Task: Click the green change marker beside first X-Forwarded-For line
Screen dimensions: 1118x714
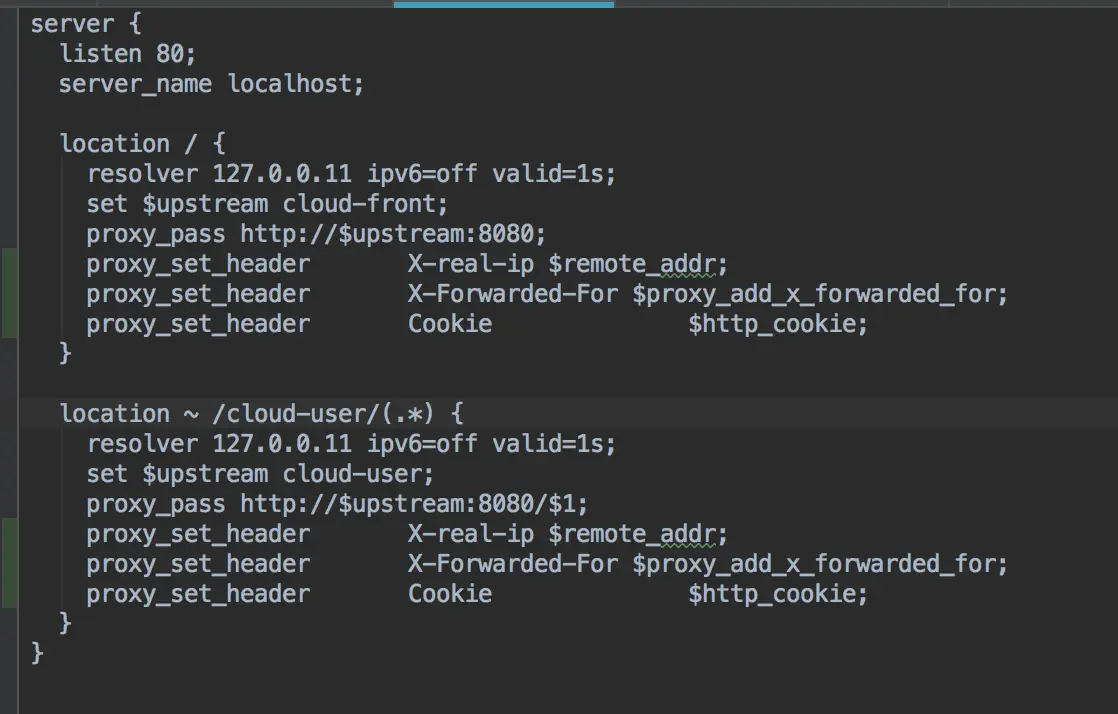Action: click(9, 293)
